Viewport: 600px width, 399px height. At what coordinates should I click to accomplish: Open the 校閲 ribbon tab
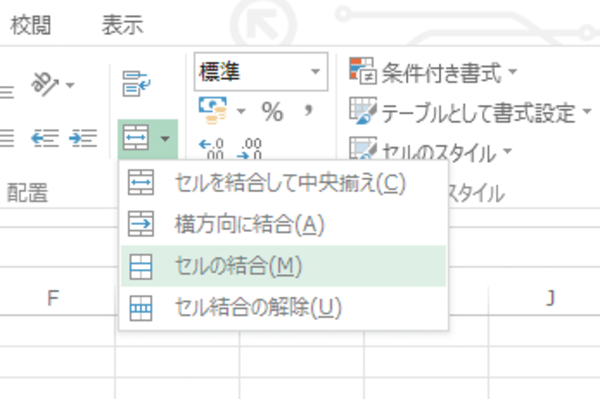click(x=31, y=26)
